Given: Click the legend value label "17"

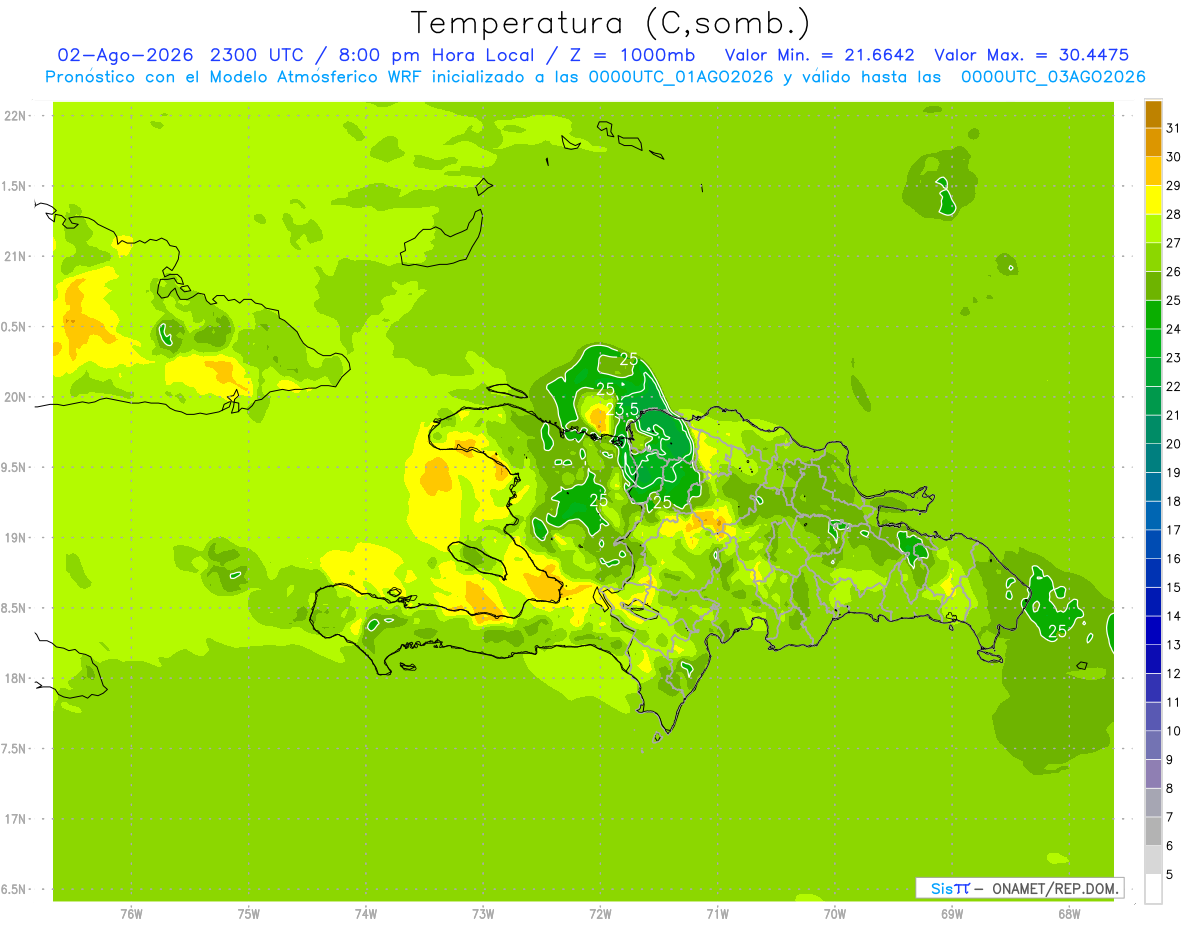Looking at the screenshot, I should (1173, 529).
